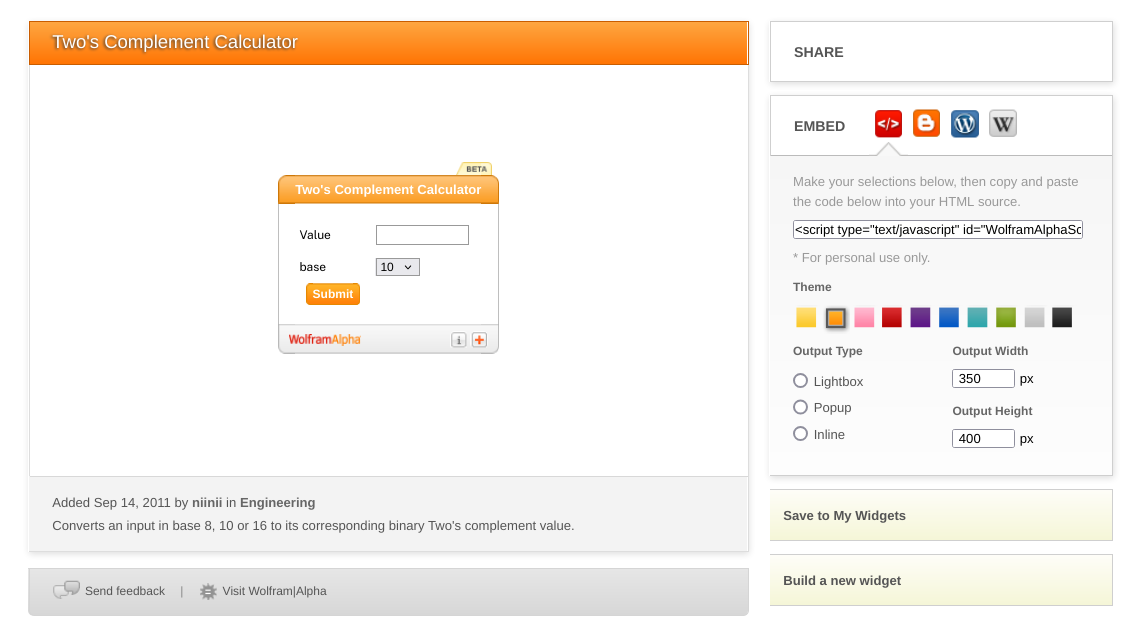Open the Engineering category link
Image resolution: width=1133 pixels, height=640 pixels.
point(277,503)
